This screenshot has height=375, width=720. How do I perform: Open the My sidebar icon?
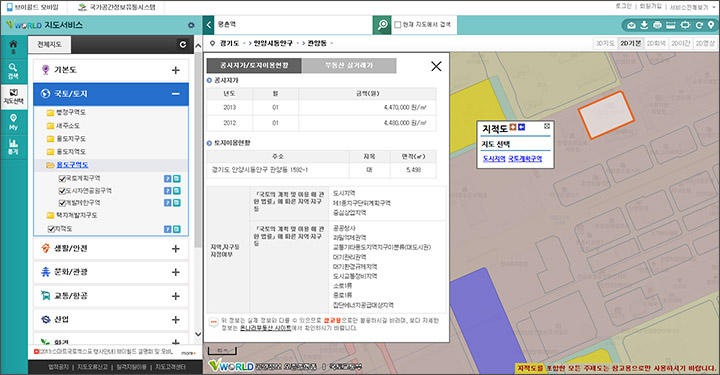click(13, 122)
